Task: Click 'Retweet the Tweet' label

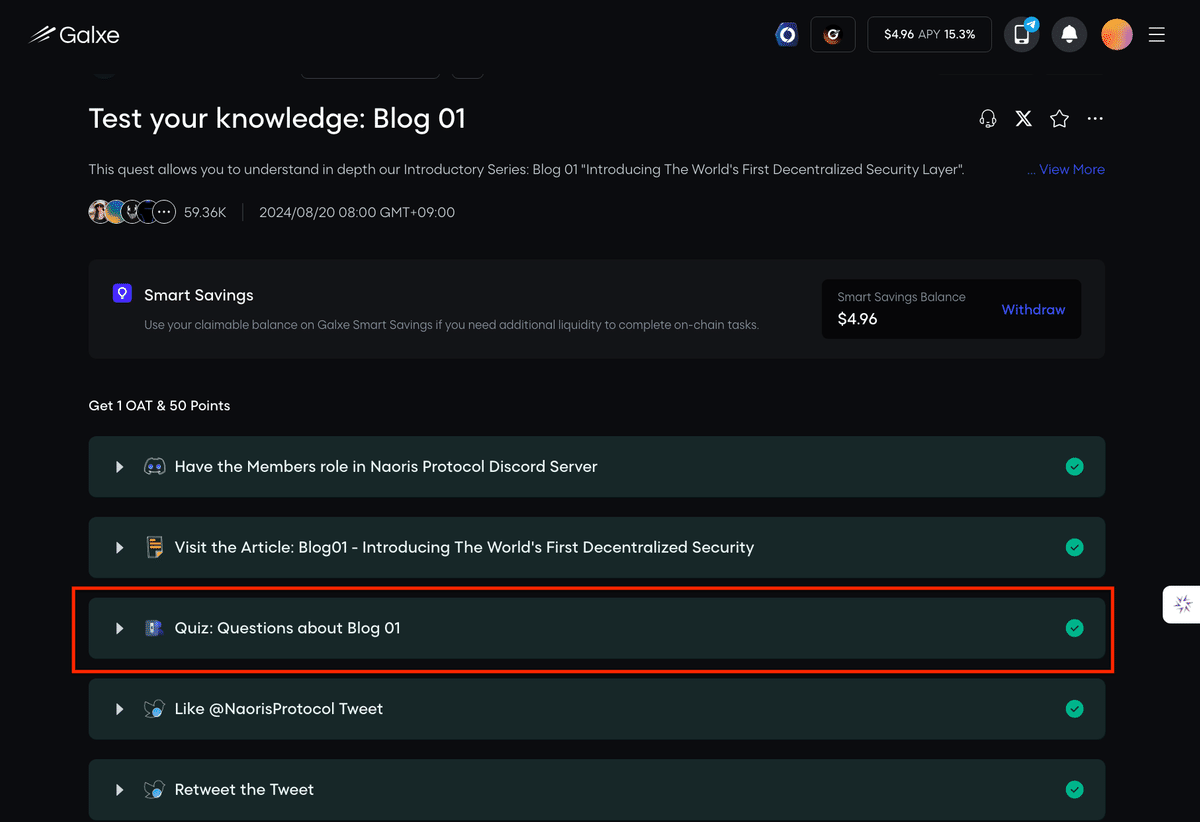Action: pyautogui.click(x=244, y=790)
